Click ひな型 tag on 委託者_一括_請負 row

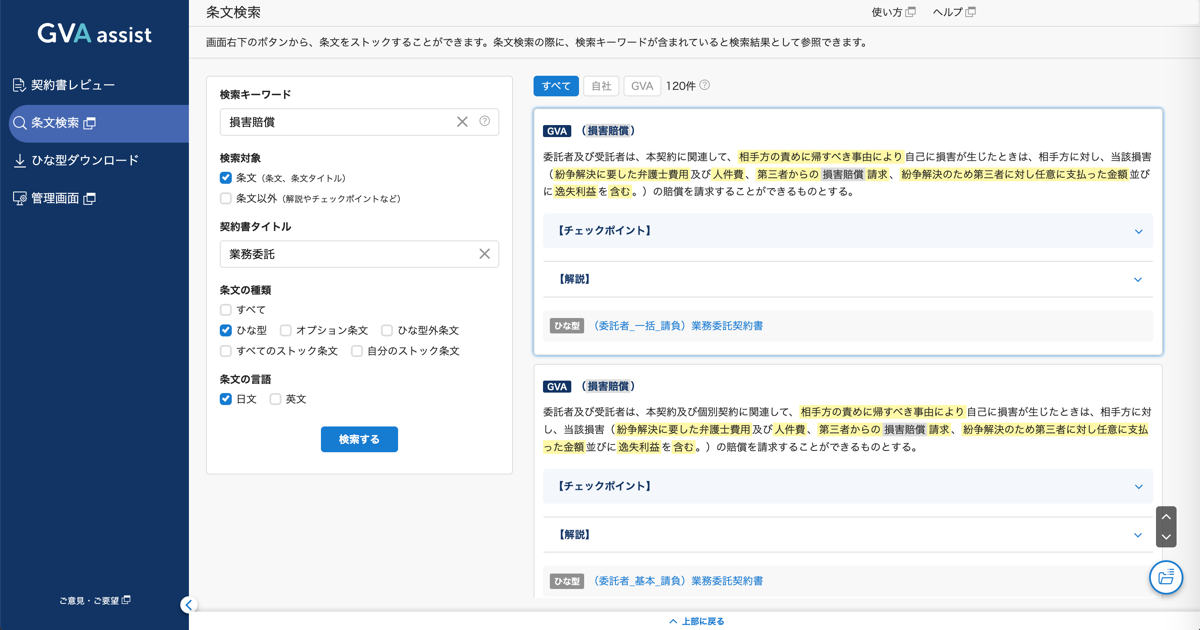567,326
